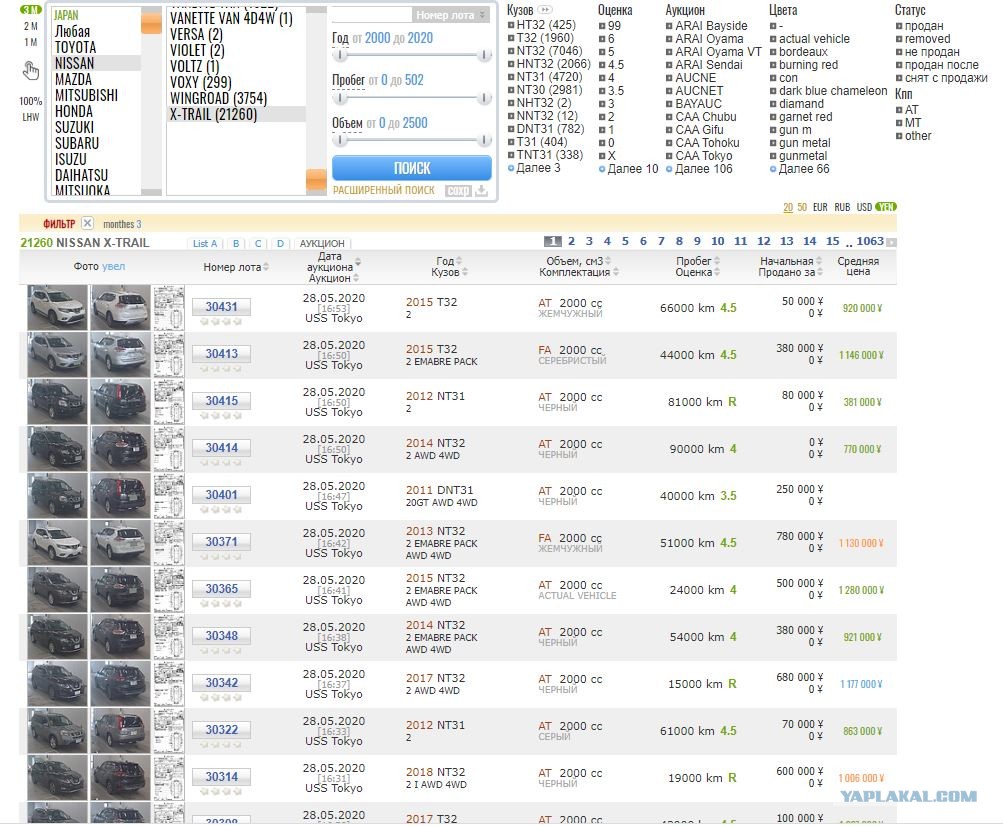Click the download icon next to СОХР
The image size is (1003, 826).
coord(481,191)
